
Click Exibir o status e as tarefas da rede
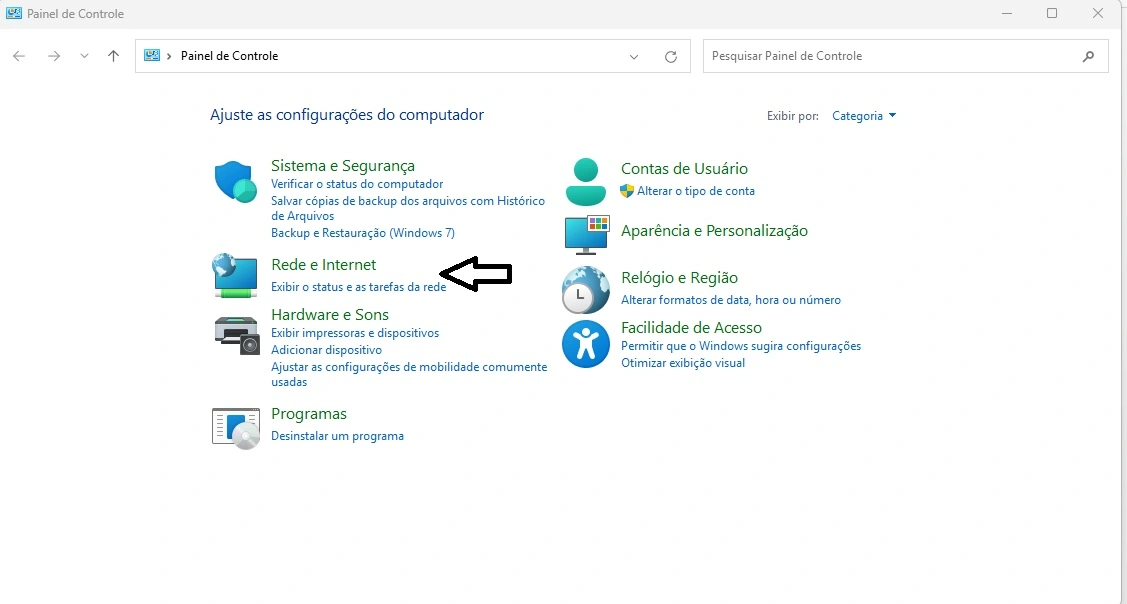359,287
